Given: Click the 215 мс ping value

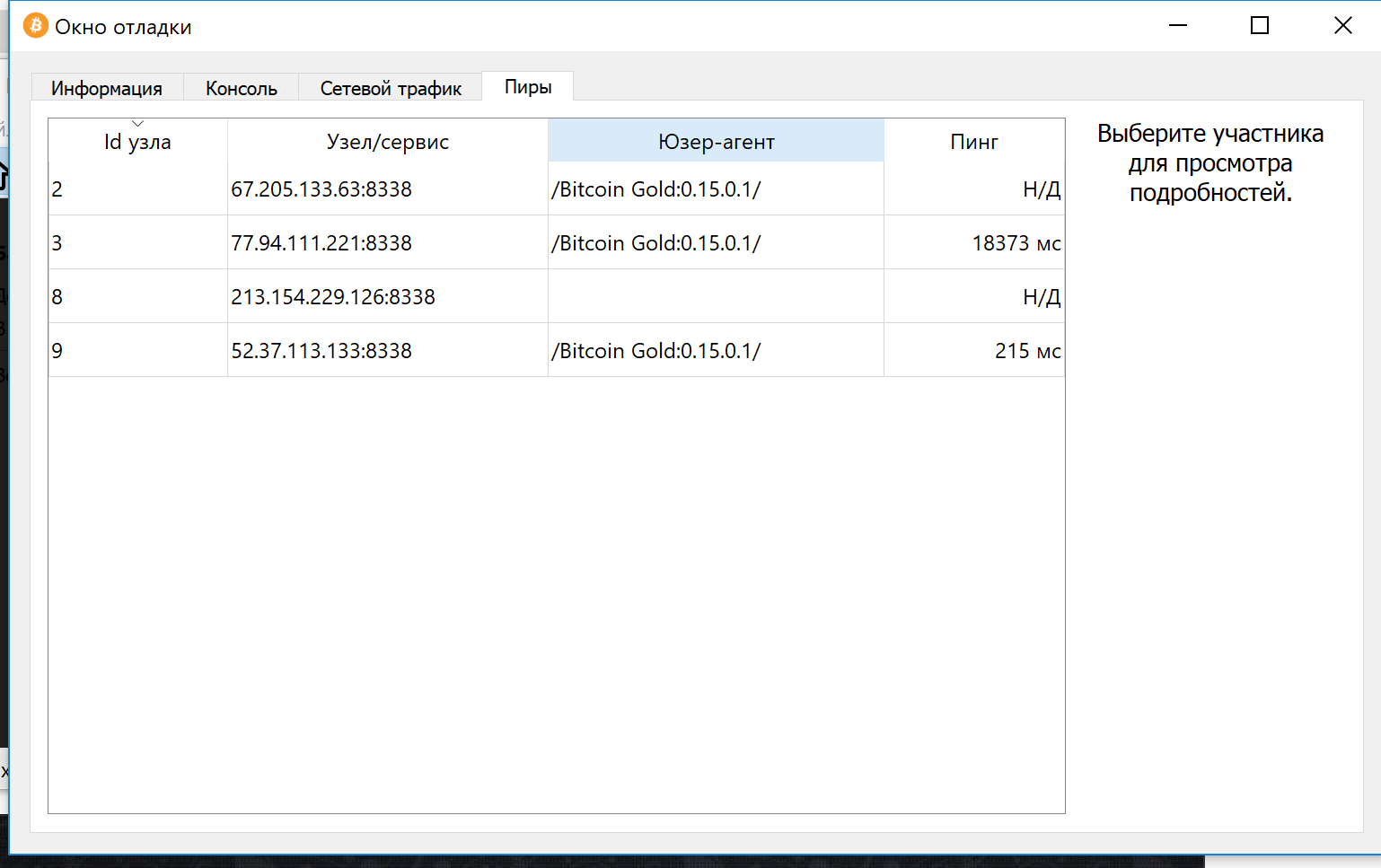Looking at the screenshot, I should tap(1028, 351).
